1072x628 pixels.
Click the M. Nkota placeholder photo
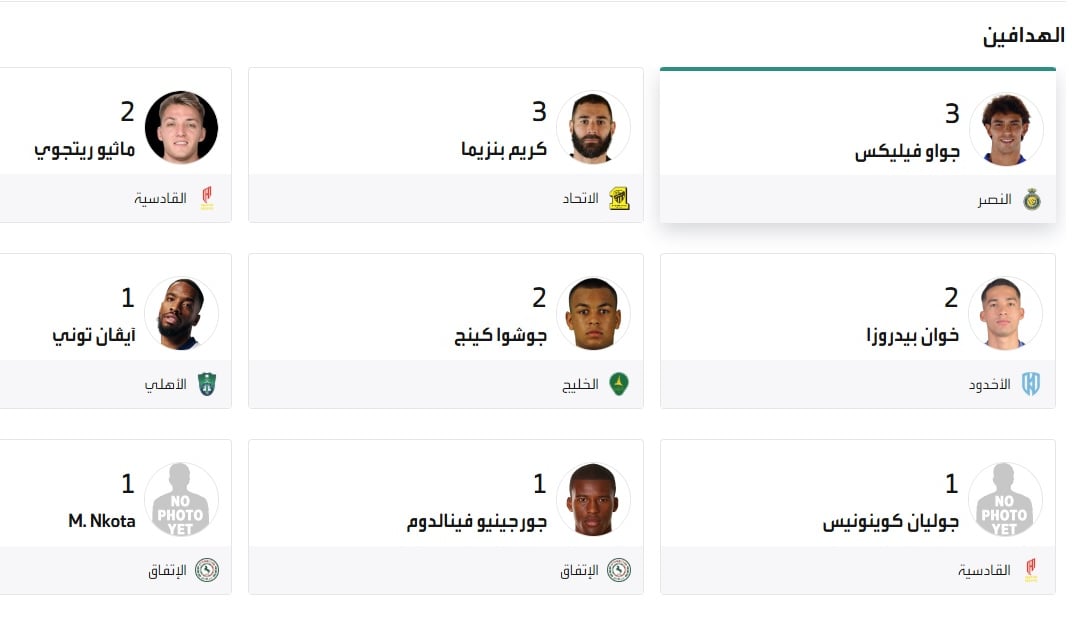click(181, 500)
